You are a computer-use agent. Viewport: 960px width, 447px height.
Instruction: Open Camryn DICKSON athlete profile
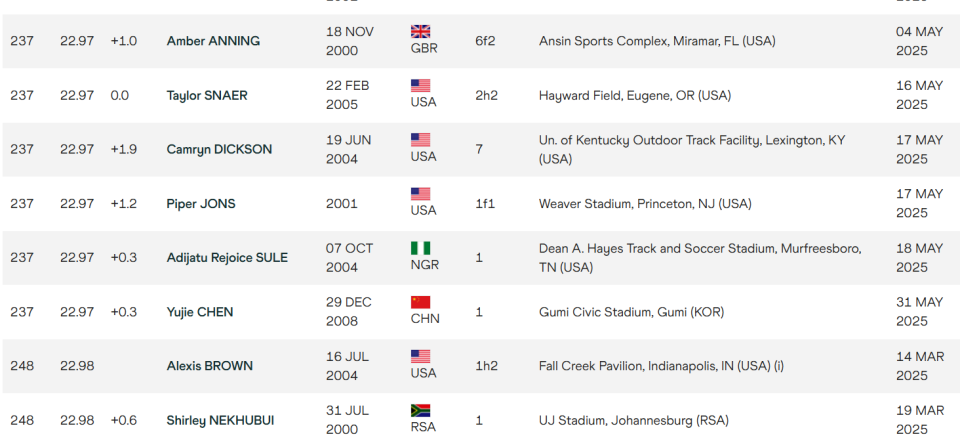tap(219, 149)
